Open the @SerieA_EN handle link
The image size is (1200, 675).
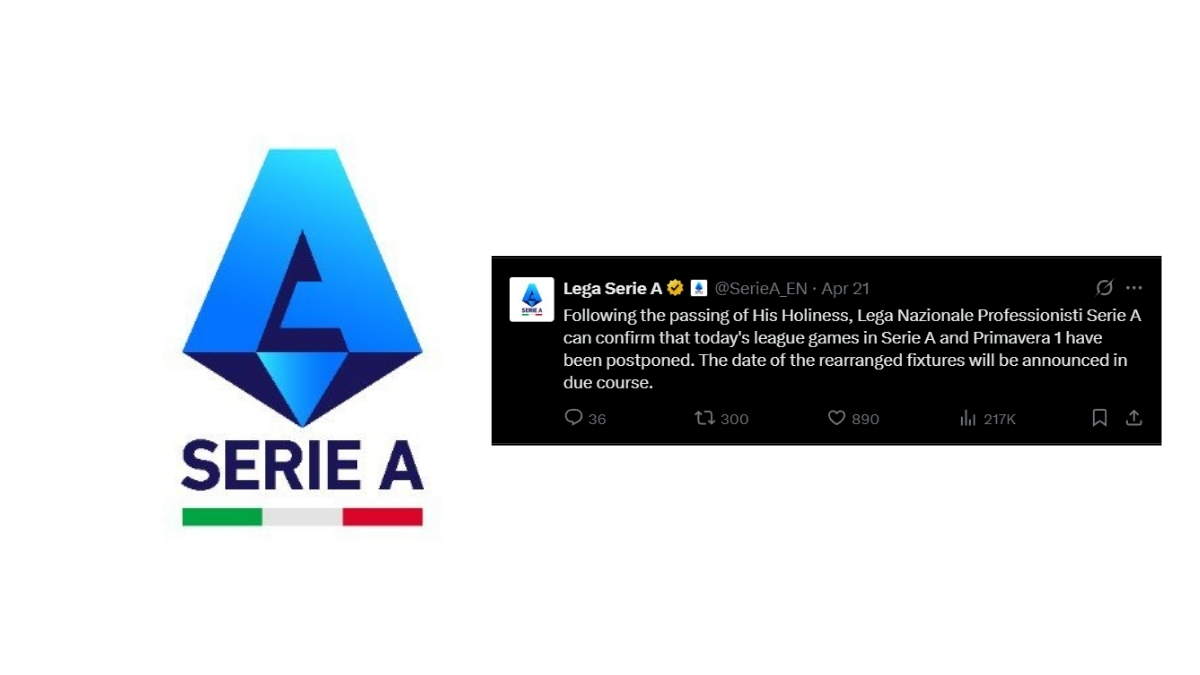click(x=761, y=288)
